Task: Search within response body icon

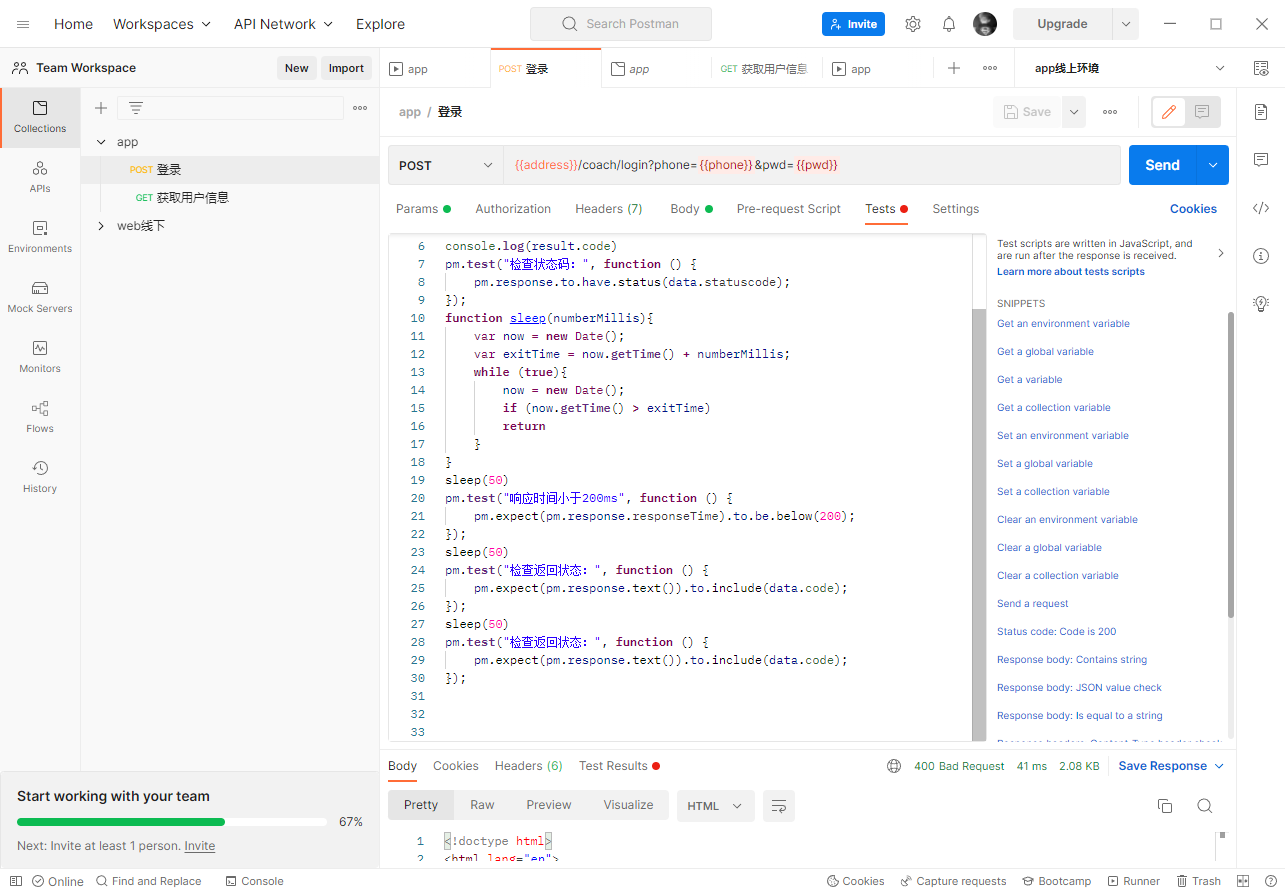Action: click(1205, 806)
